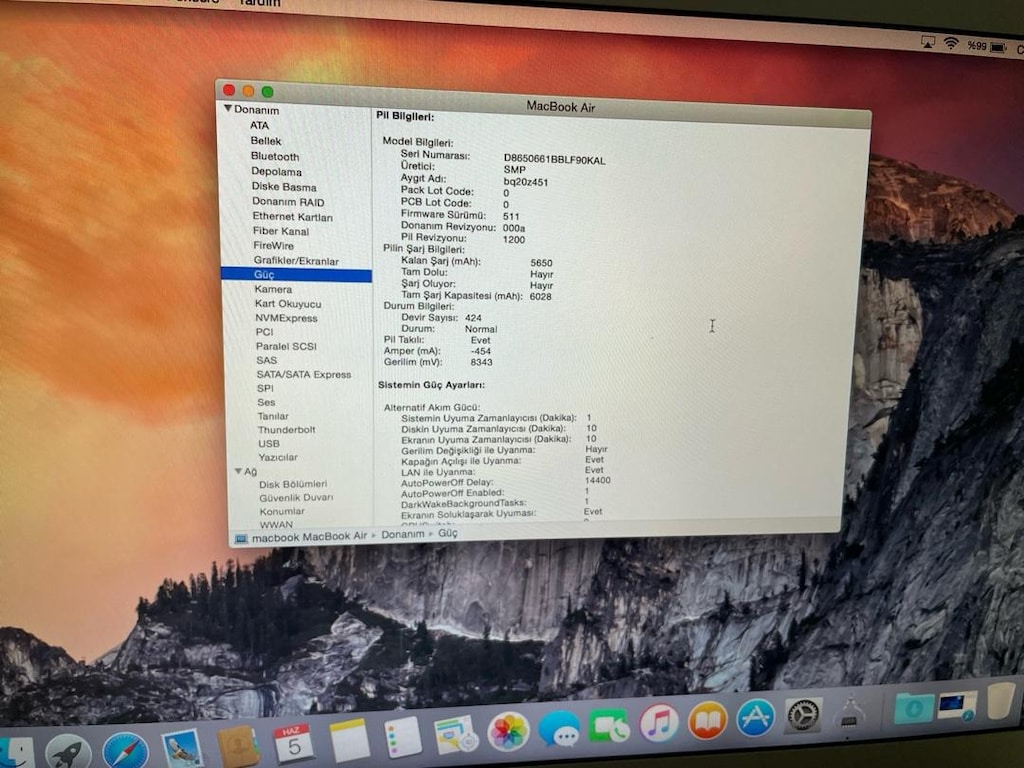Viewport: 1024px width, 768px height.
Task: Select Donanım RAID in the sidebar
Action: 288,202
